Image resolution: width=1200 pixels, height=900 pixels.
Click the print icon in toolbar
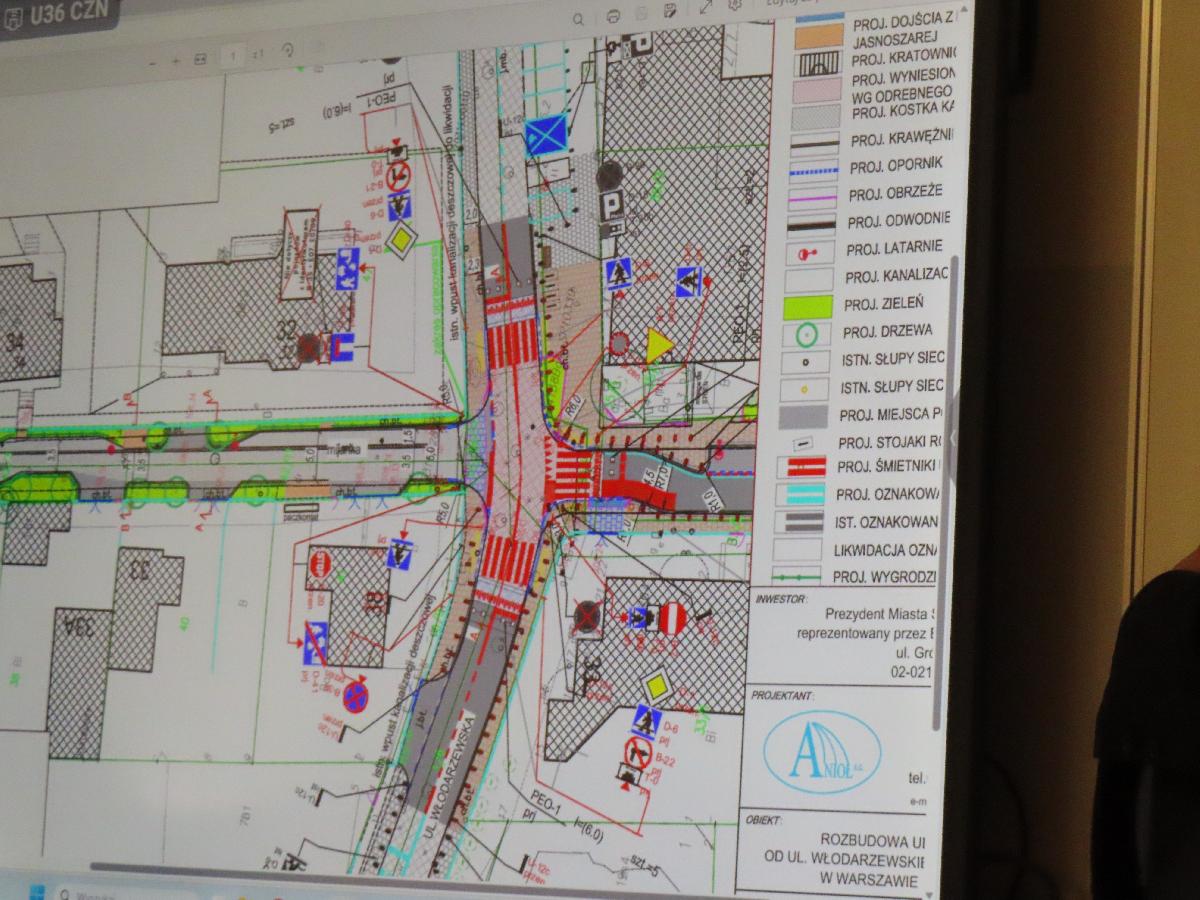(x=613, y=16)
